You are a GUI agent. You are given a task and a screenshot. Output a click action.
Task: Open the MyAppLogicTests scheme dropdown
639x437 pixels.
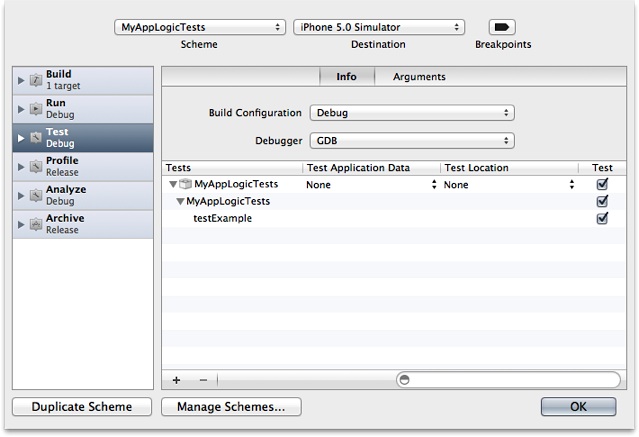pyautogui.click(x=200, y=27)
